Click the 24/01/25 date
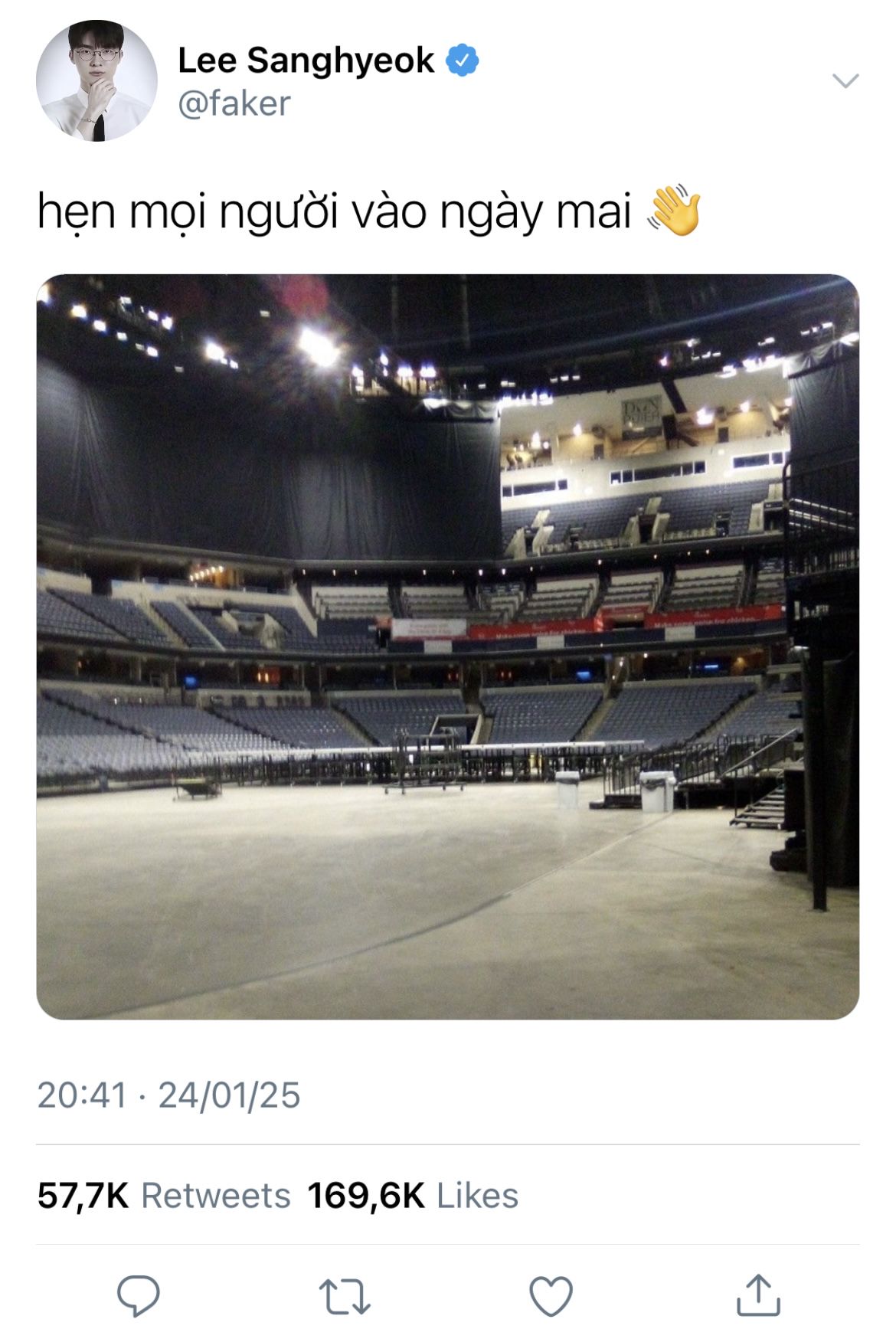896x1329 pixels. click(x=229, y=1095)
